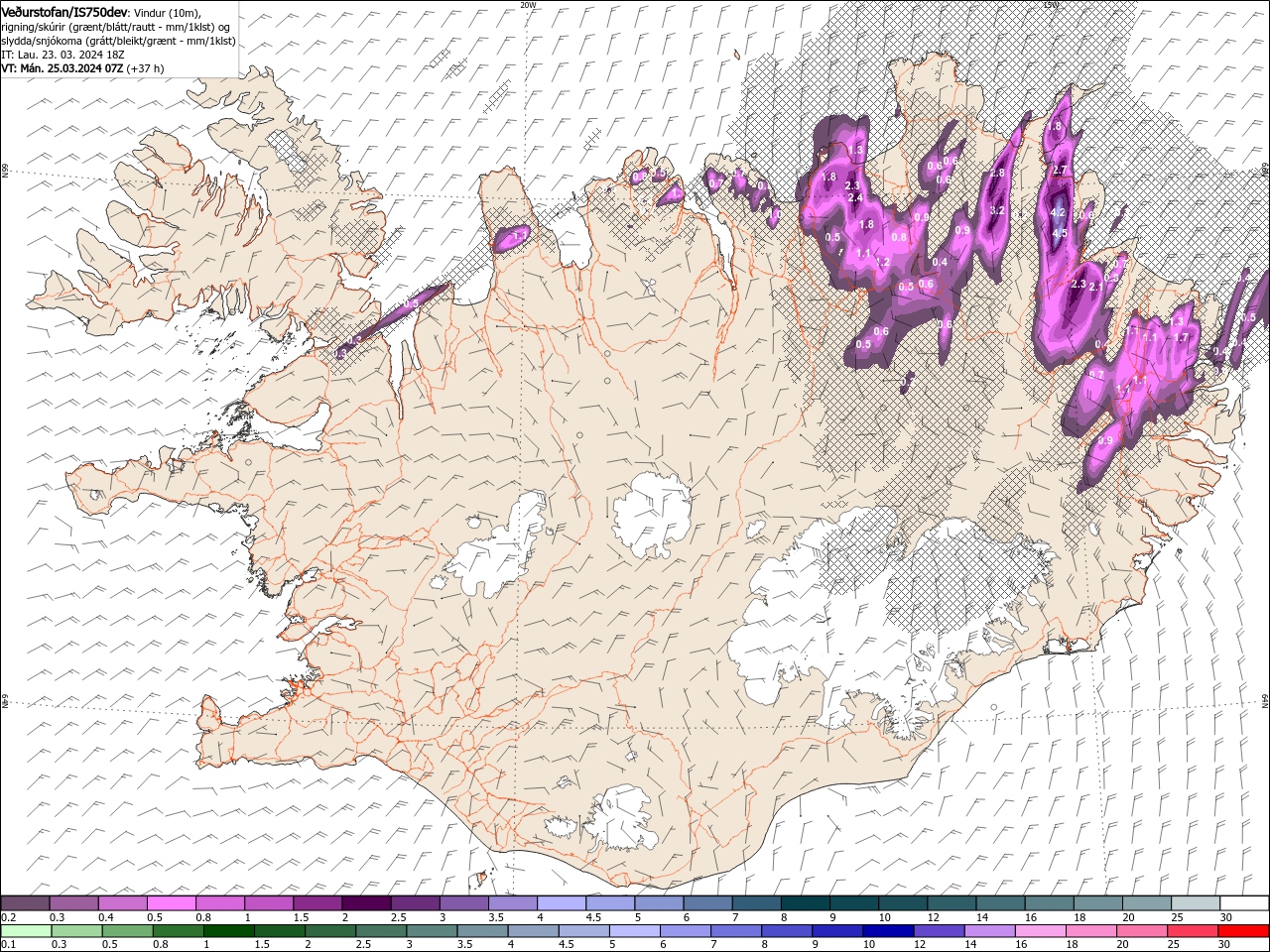The width and height of the screenshot is (1270, 952).
Task: Pick violet rain swatch from 12 to 14
Action: coord(939,931)
